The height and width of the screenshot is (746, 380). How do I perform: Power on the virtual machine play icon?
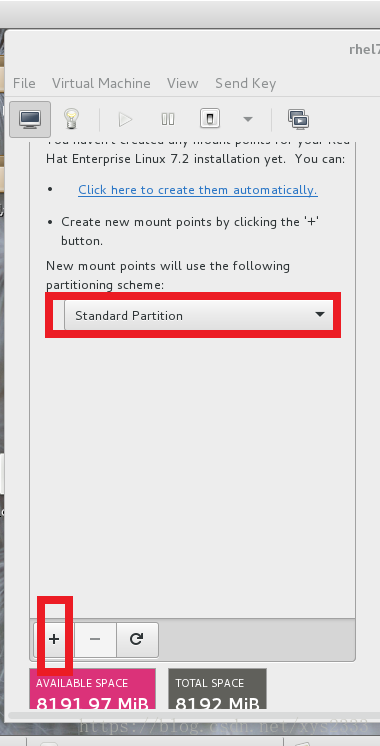point(125,119)
